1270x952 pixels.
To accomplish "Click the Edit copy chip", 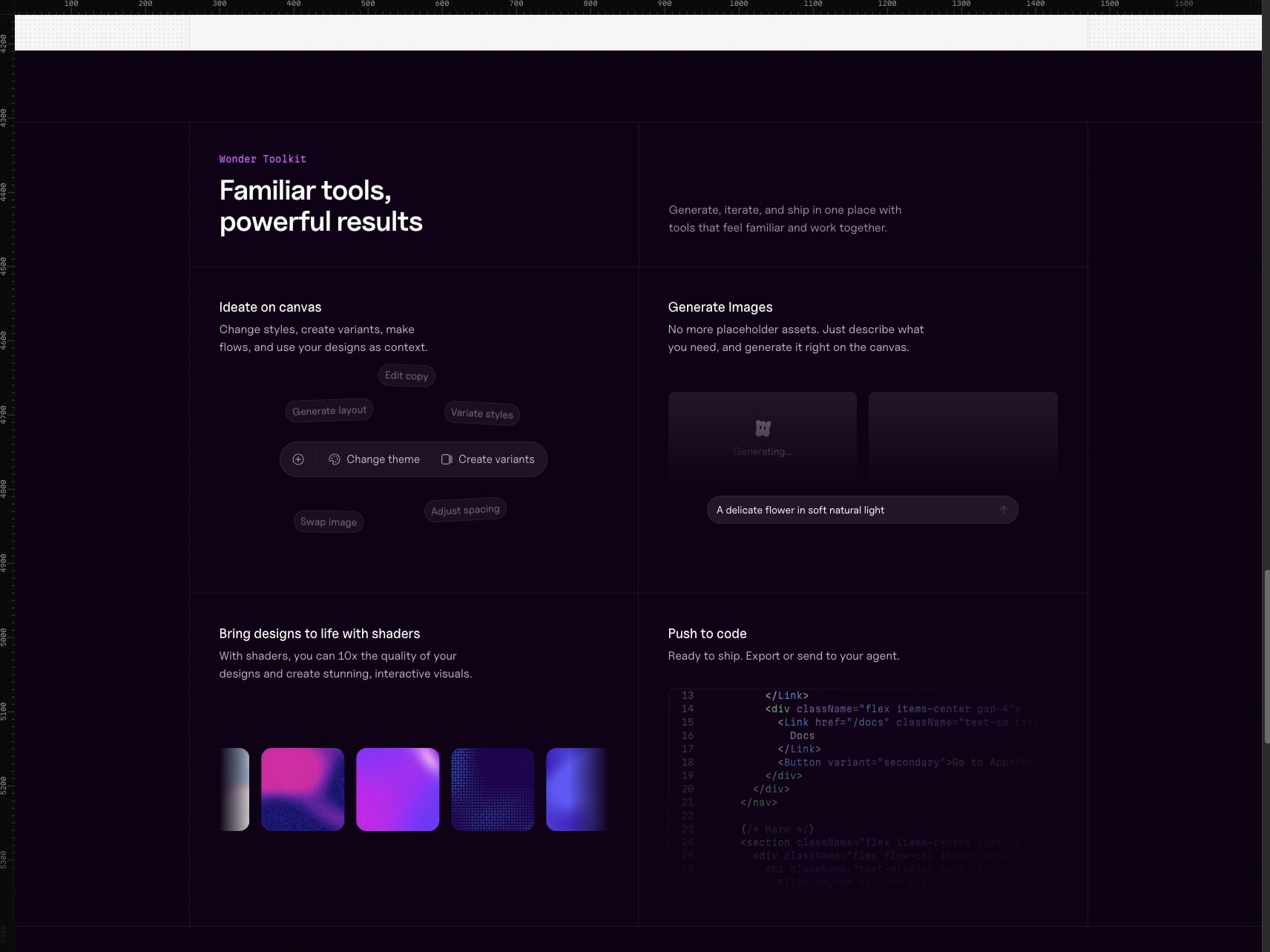I will (407, 375).
